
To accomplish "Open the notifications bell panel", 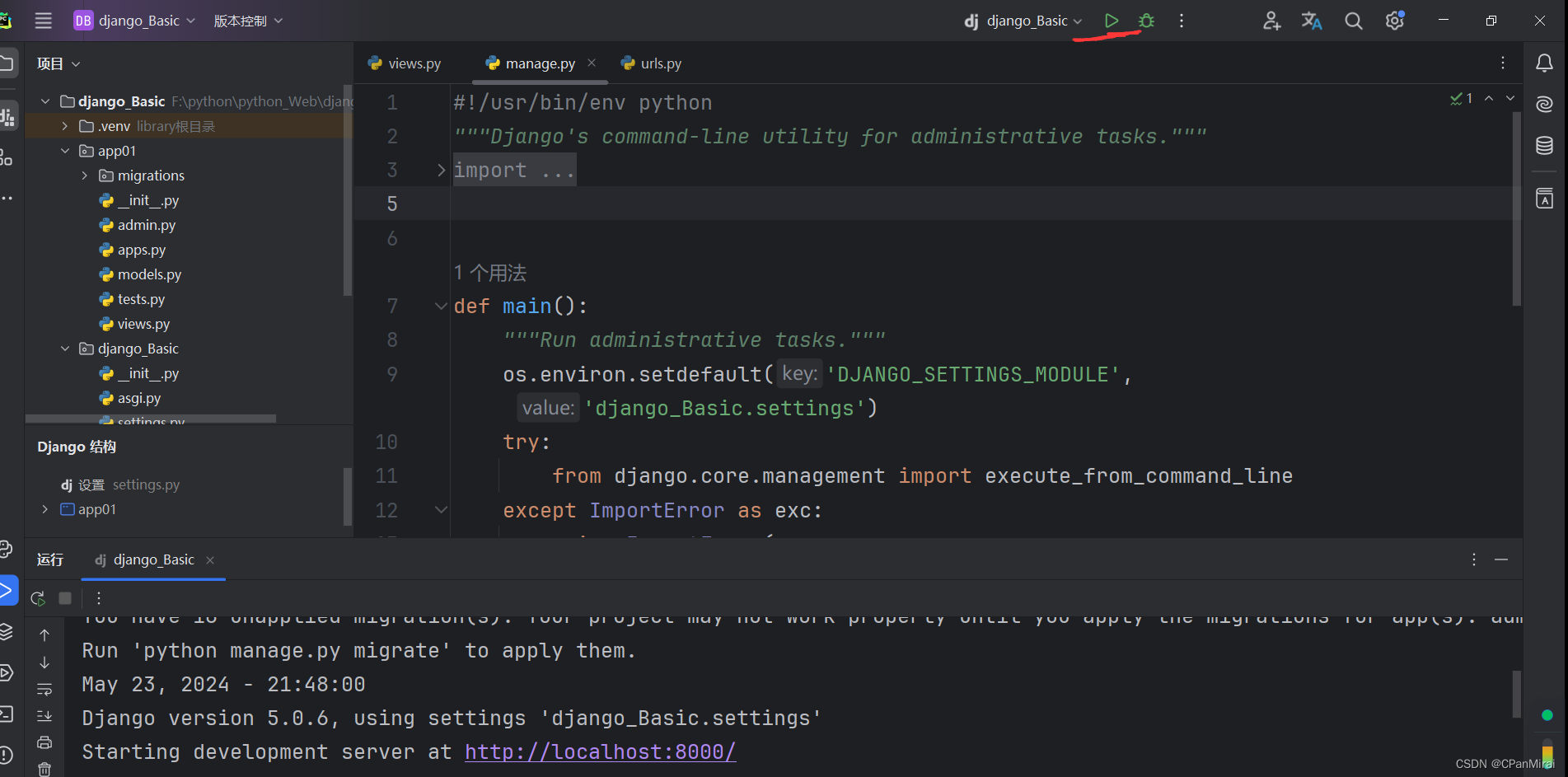I will [x=1545, y=63].
